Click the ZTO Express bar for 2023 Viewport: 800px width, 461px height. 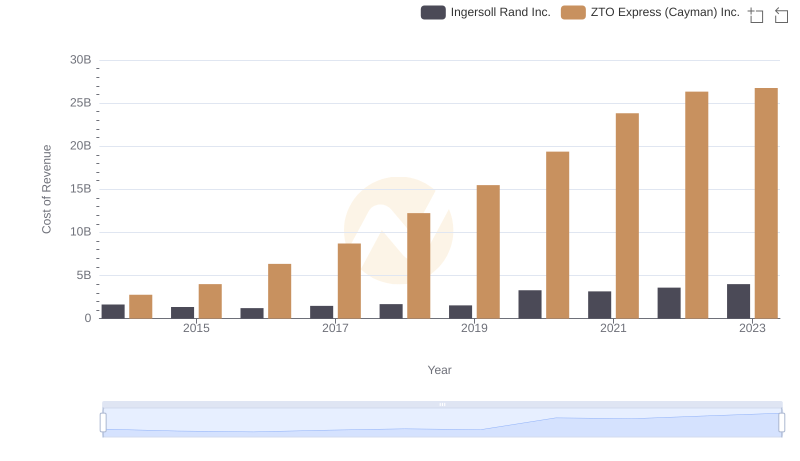coord(766,203)
